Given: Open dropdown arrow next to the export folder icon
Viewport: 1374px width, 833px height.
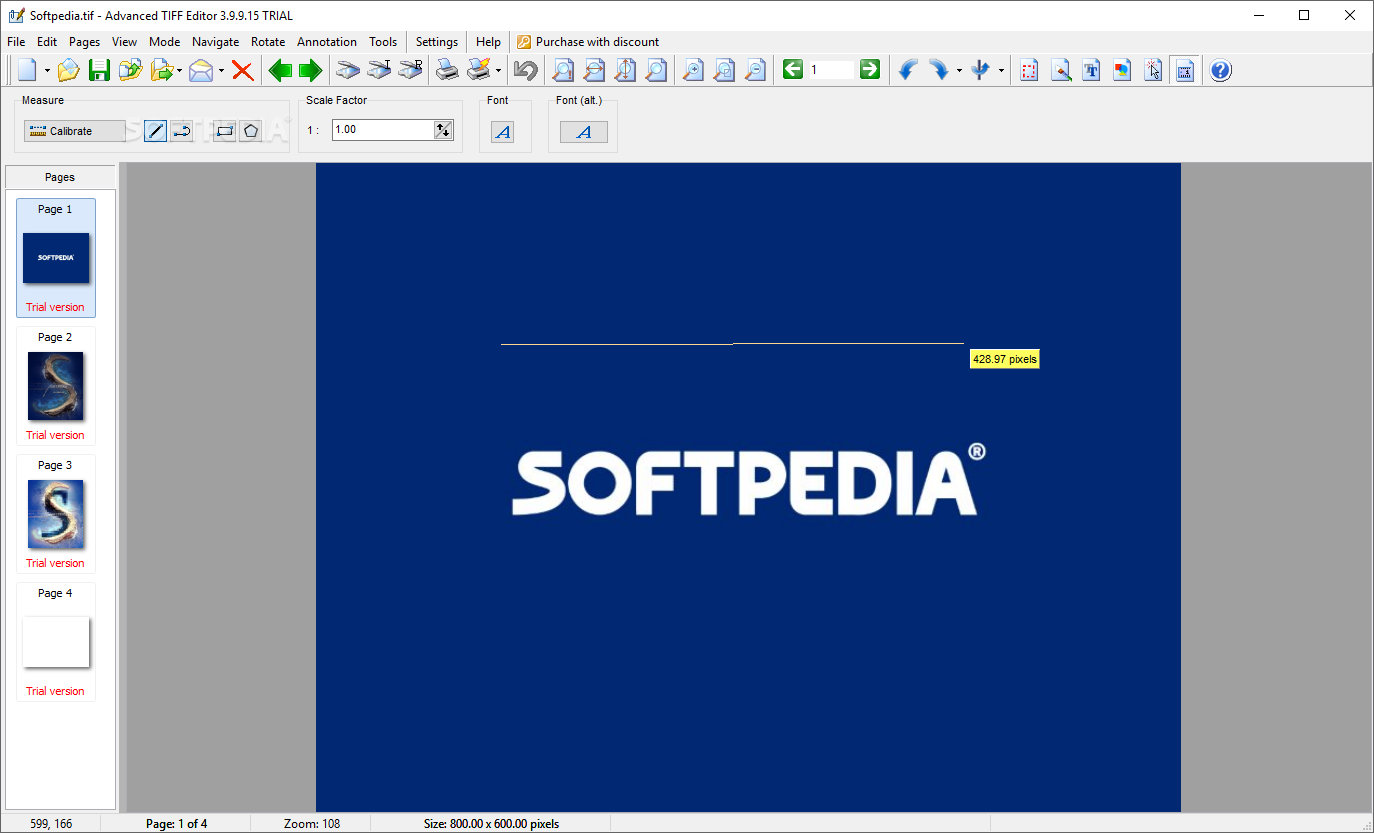Looking at the screenshot, I should (x=180, y=71).
